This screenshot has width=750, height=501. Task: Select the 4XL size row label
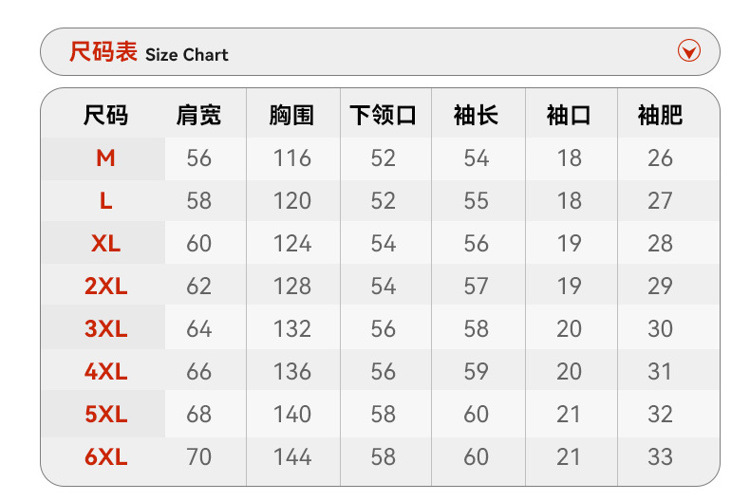pos(105,372)
